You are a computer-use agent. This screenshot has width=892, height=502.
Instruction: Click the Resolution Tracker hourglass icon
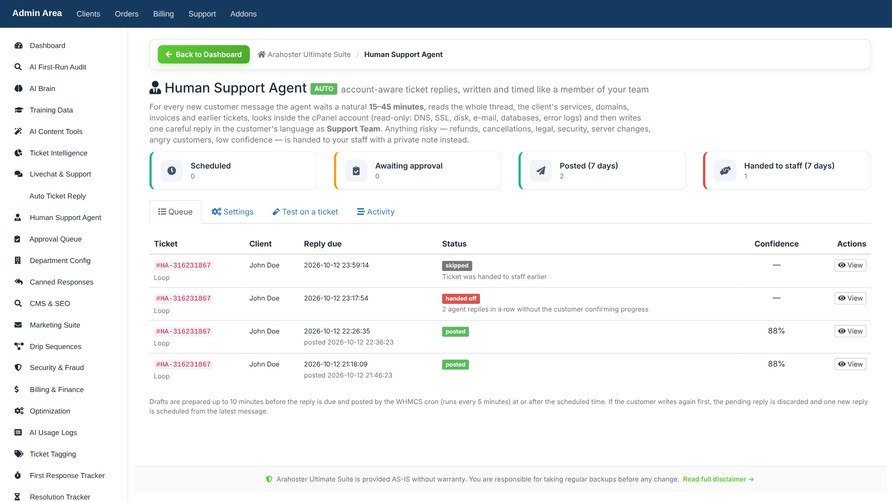(18, 497)
